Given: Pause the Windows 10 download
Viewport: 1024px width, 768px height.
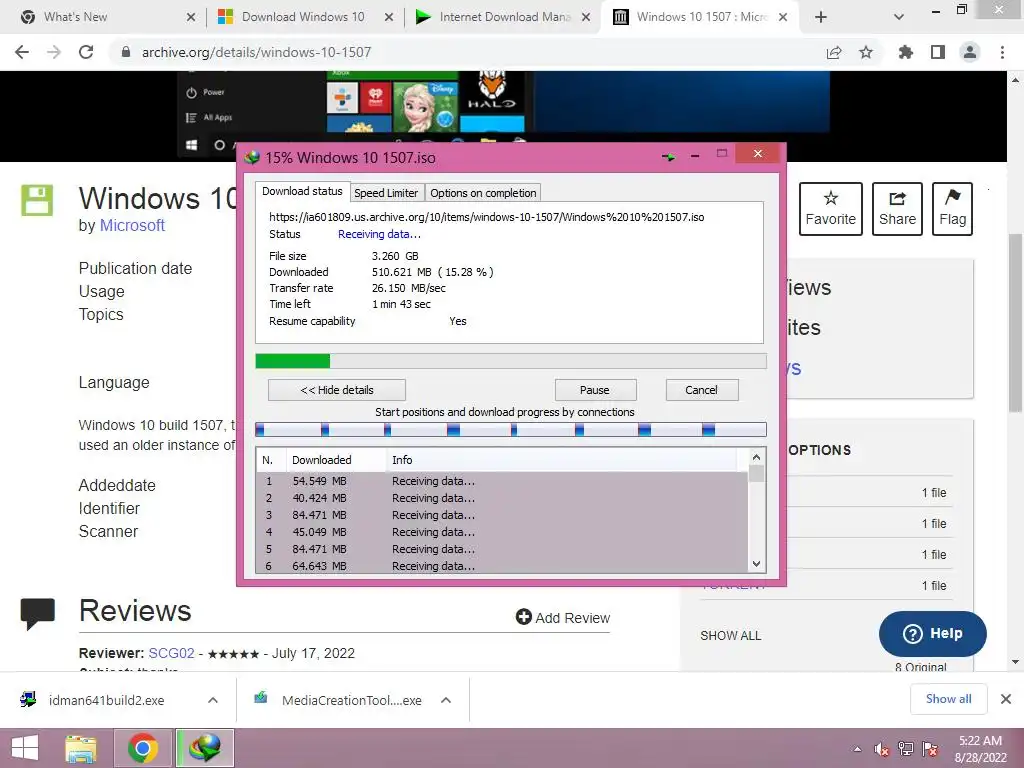Looking at the screenshot, I should coord(595,390).
